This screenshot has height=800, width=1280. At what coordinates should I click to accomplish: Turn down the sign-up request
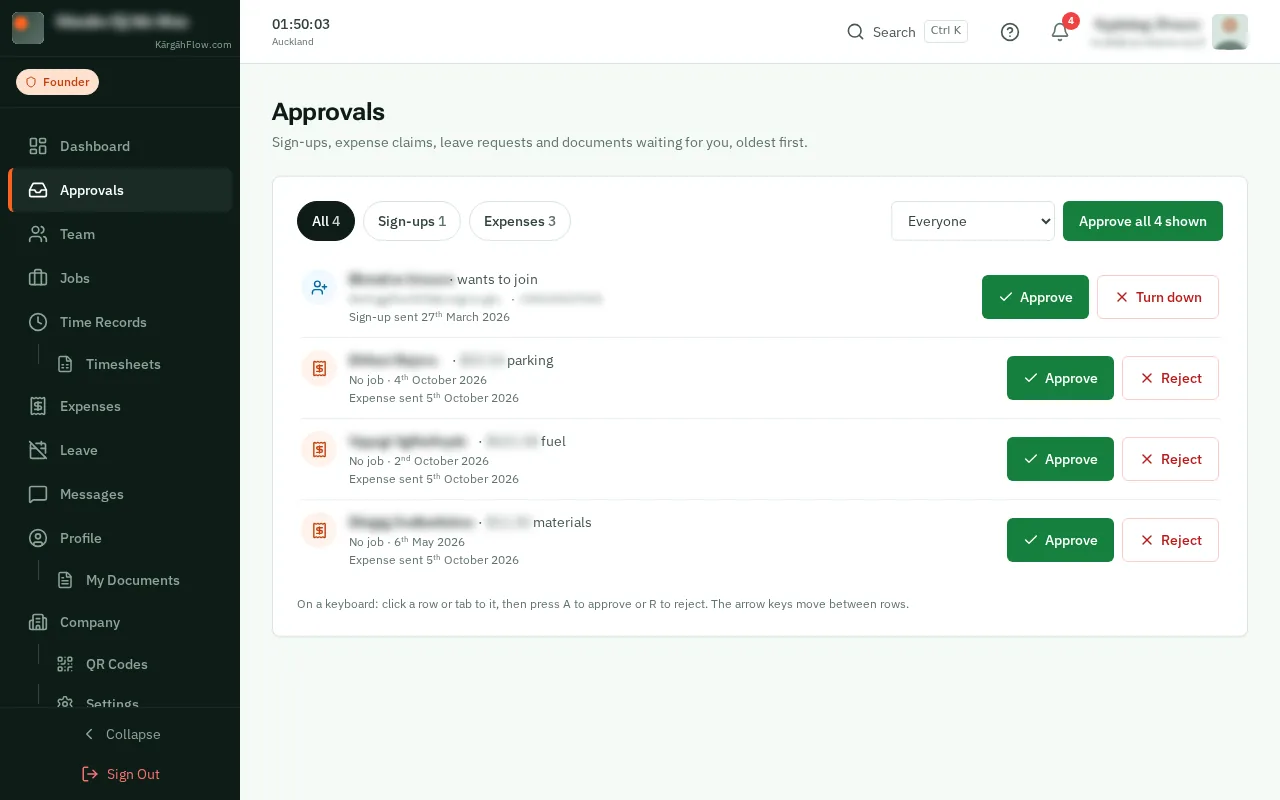pyautogui.click(x=1158, y=297)
